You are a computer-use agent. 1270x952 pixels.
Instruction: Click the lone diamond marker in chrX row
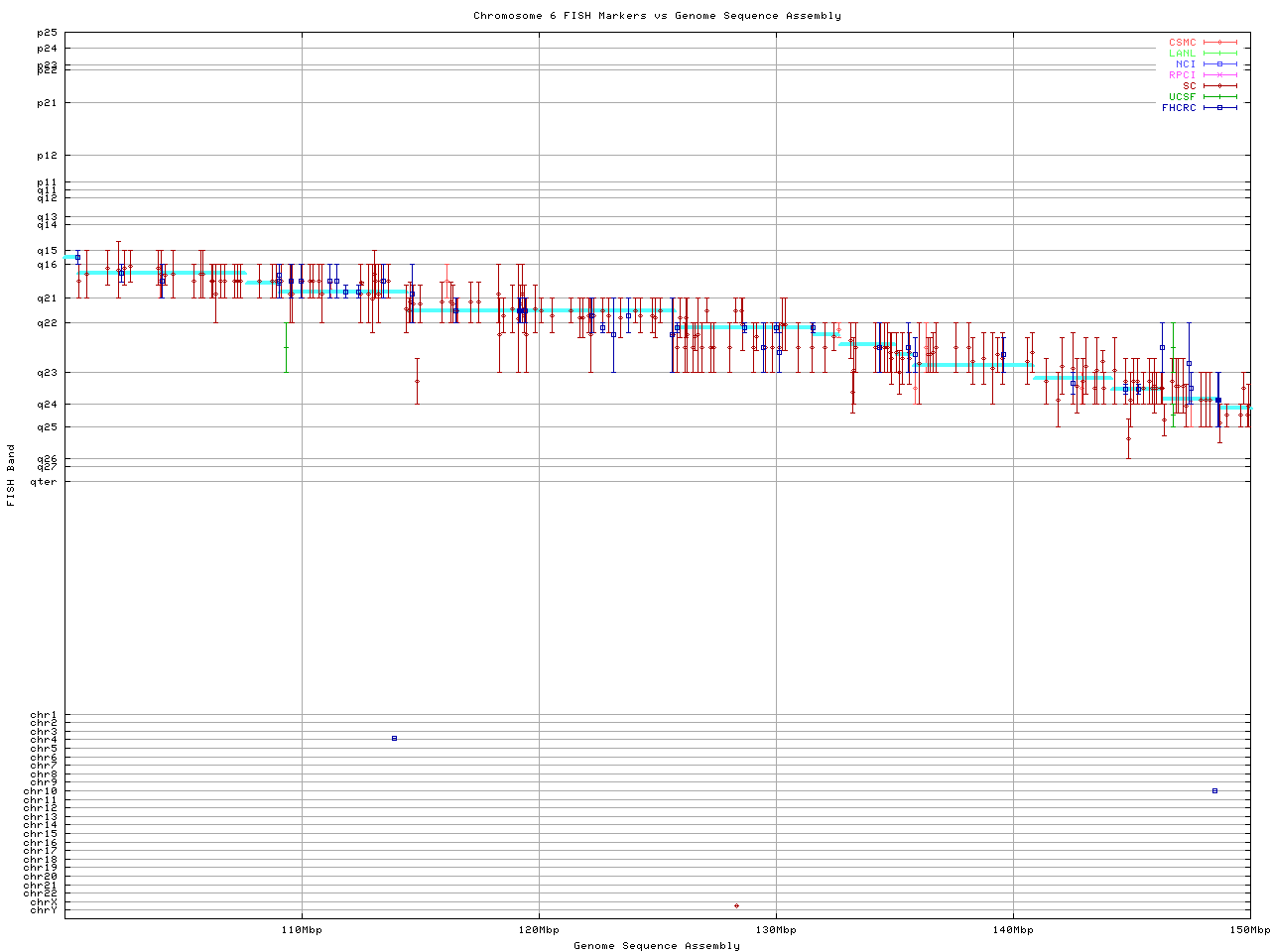click(x=736, y=905)
